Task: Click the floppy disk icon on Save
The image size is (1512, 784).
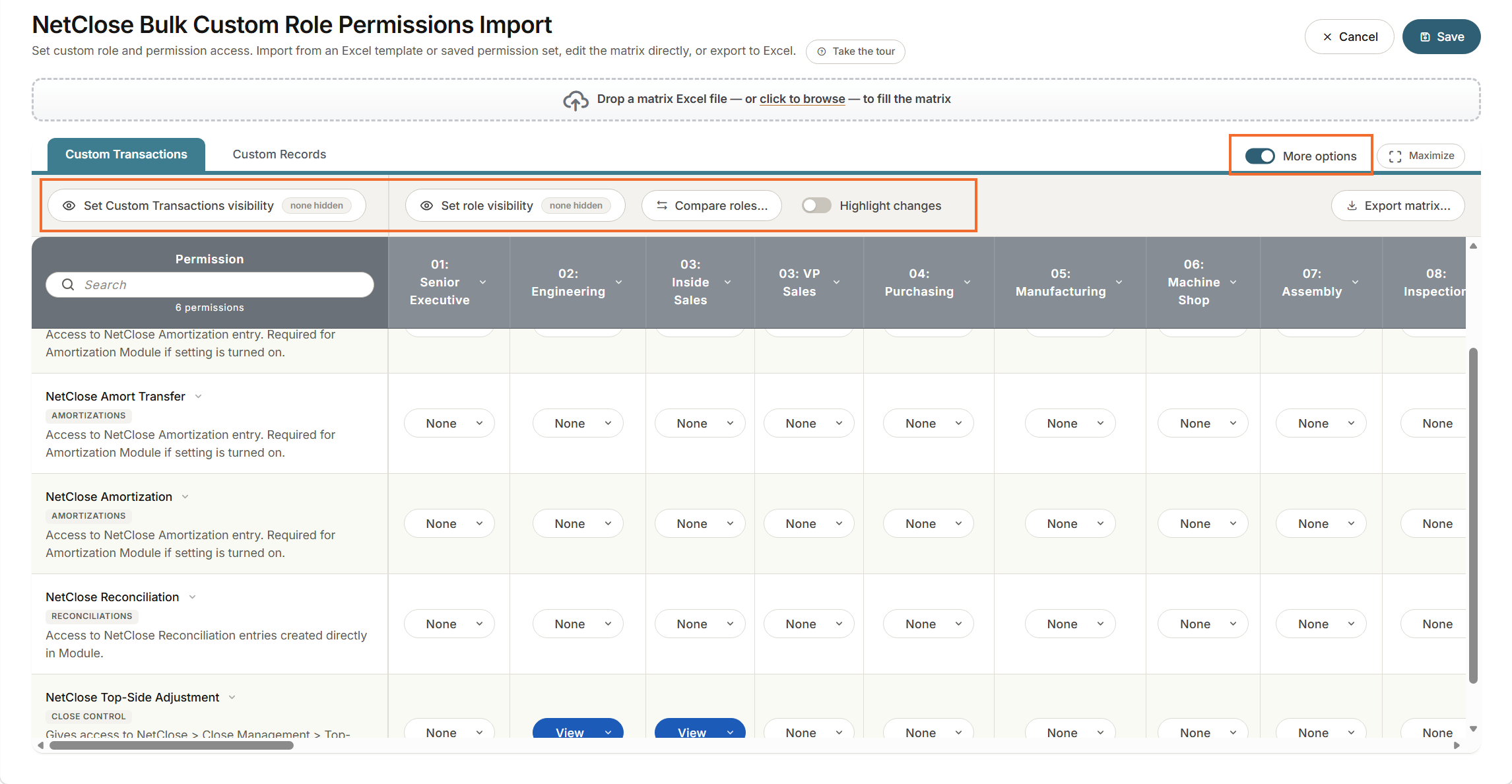Action: click(x=1426, y=37)
